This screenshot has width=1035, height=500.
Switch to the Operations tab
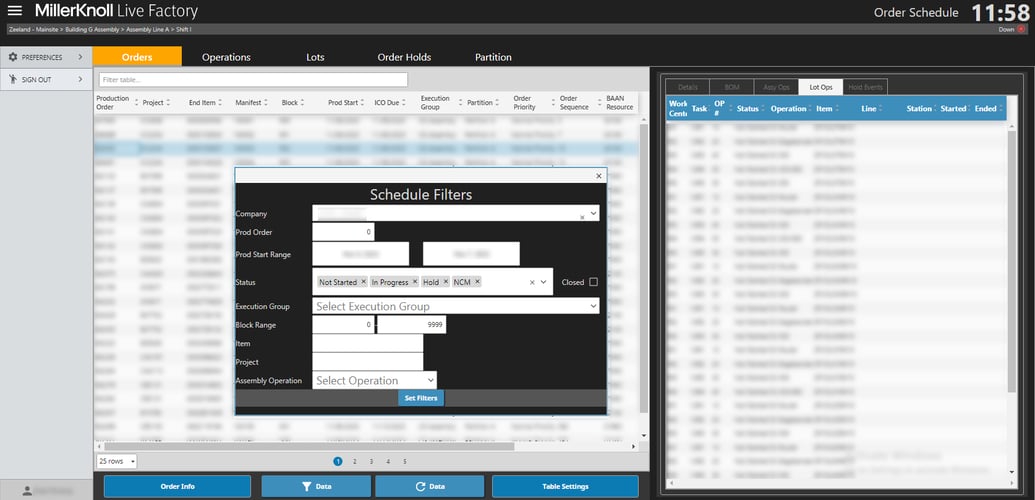(226, 57)
